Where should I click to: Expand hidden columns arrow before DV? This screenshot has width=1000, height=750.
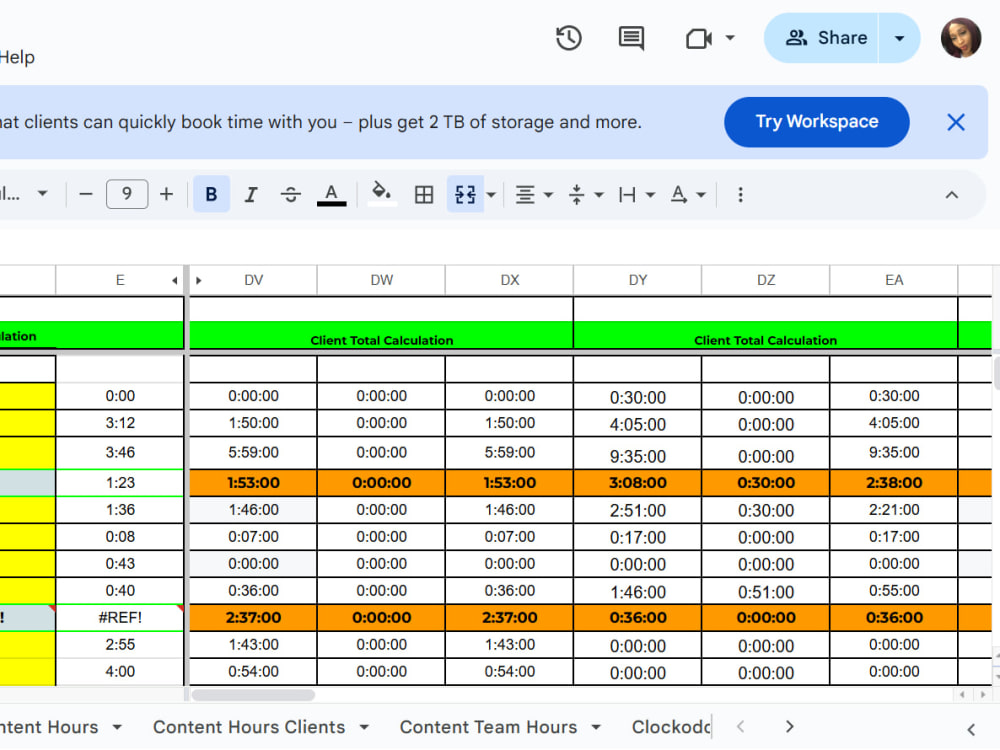[199, 281]
